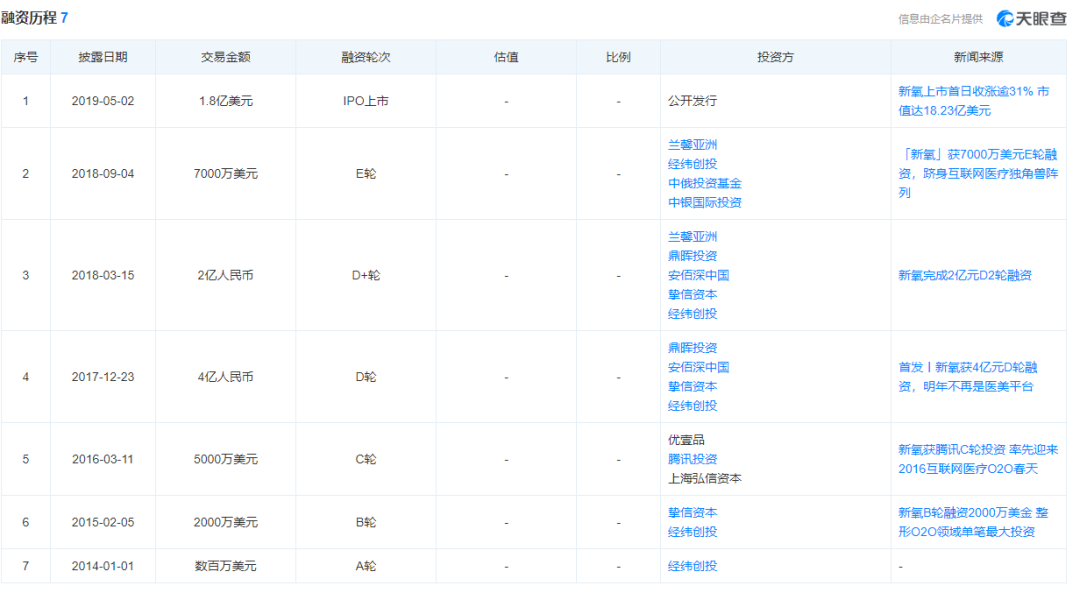Open news link 新氧B轮融资2000万美金
The image size is (1080, 593).
(x=973, y=522)
